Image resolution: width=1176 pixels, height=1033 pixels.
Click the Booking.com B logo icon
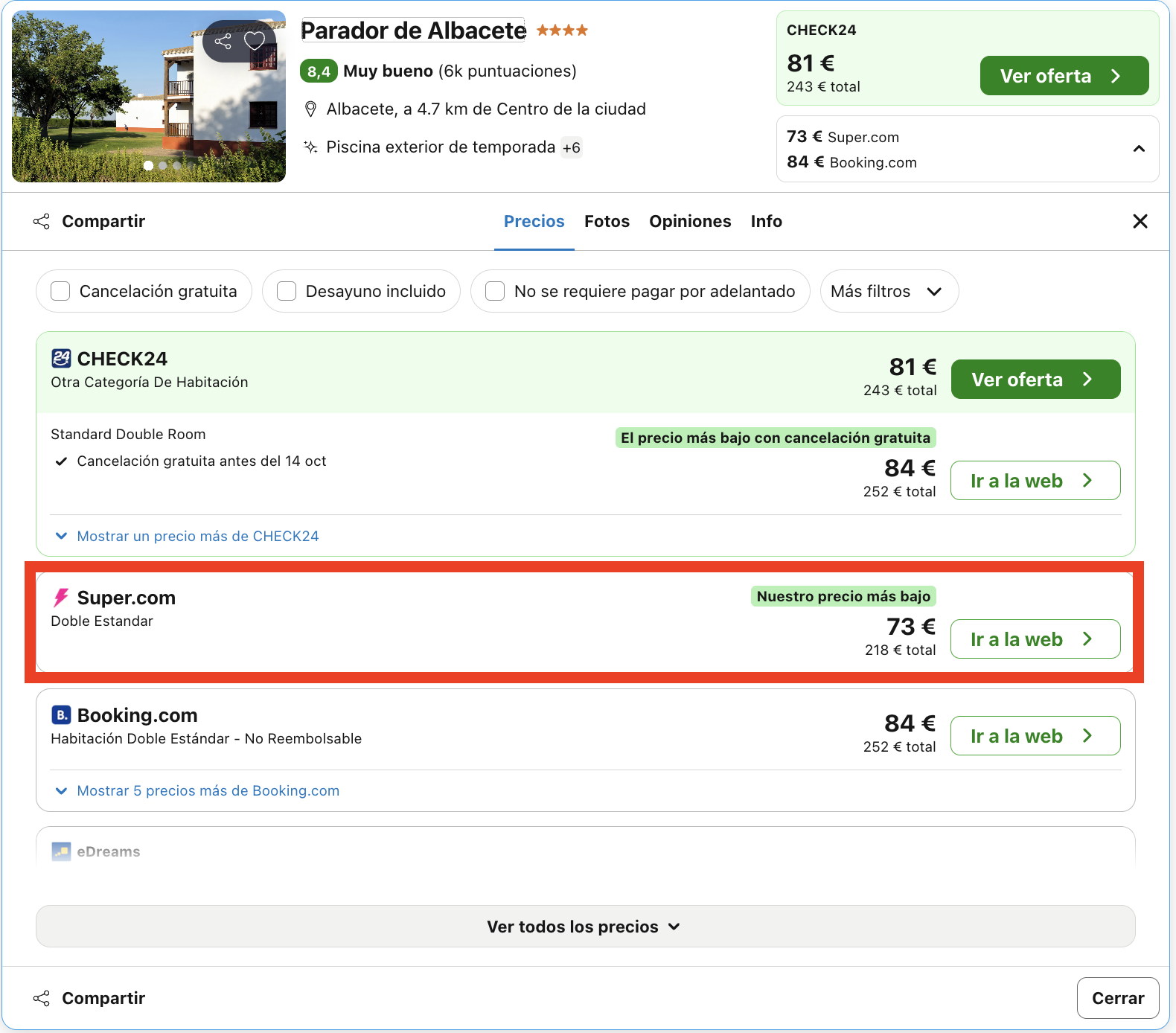coord(61,715)
